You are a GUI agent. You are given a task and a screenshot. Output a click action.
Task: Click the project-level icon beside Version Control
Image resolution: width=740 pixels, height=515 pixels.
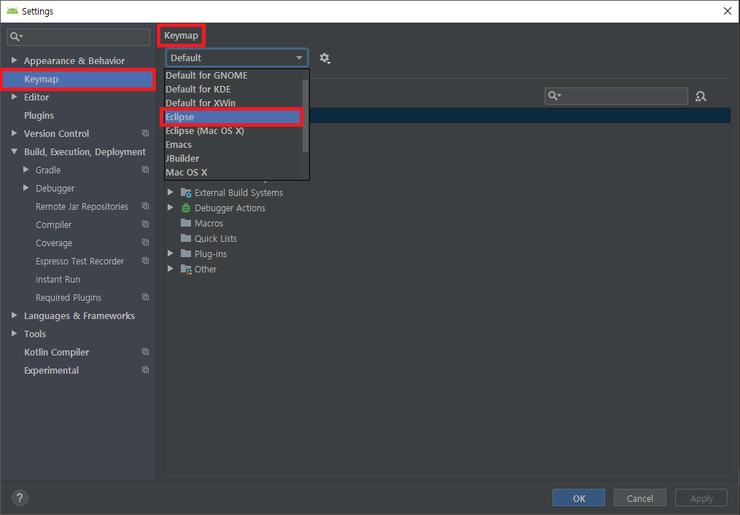(145, 134)
